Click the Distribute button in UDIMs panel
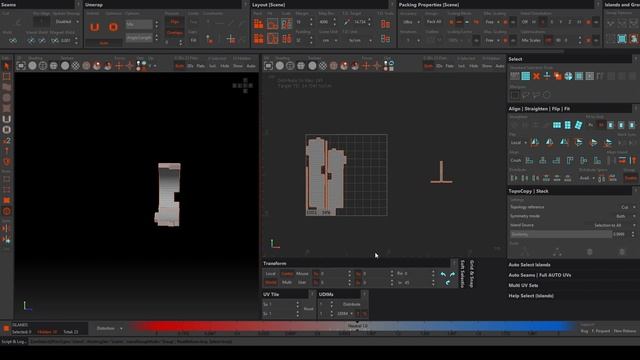640x360 pixels. 351,304
